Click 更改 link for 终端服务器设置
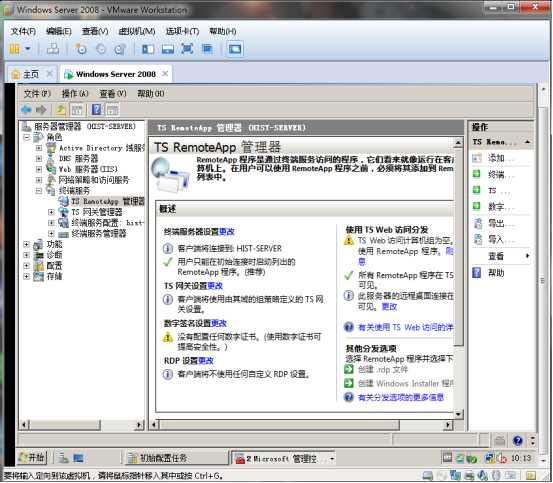553x483 pixels. coord(227,232)
